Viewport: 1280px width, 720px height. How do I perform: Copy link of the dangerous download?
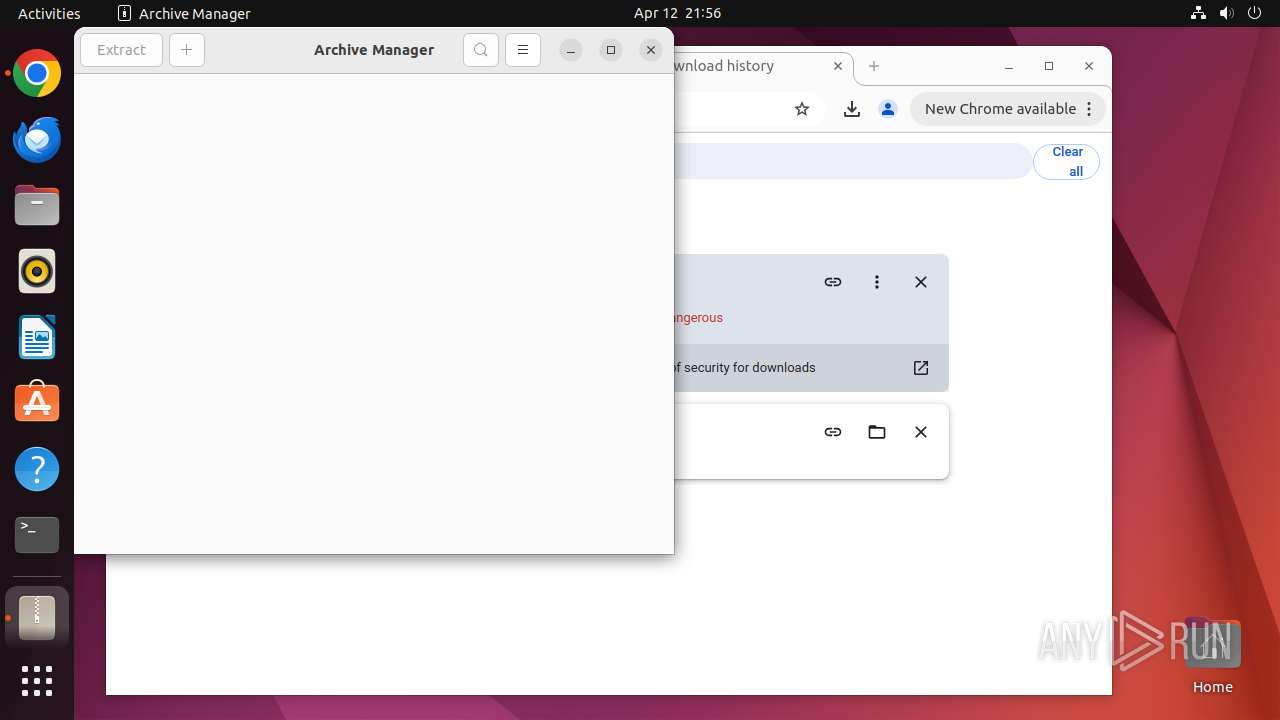click(x=833, y=282)
